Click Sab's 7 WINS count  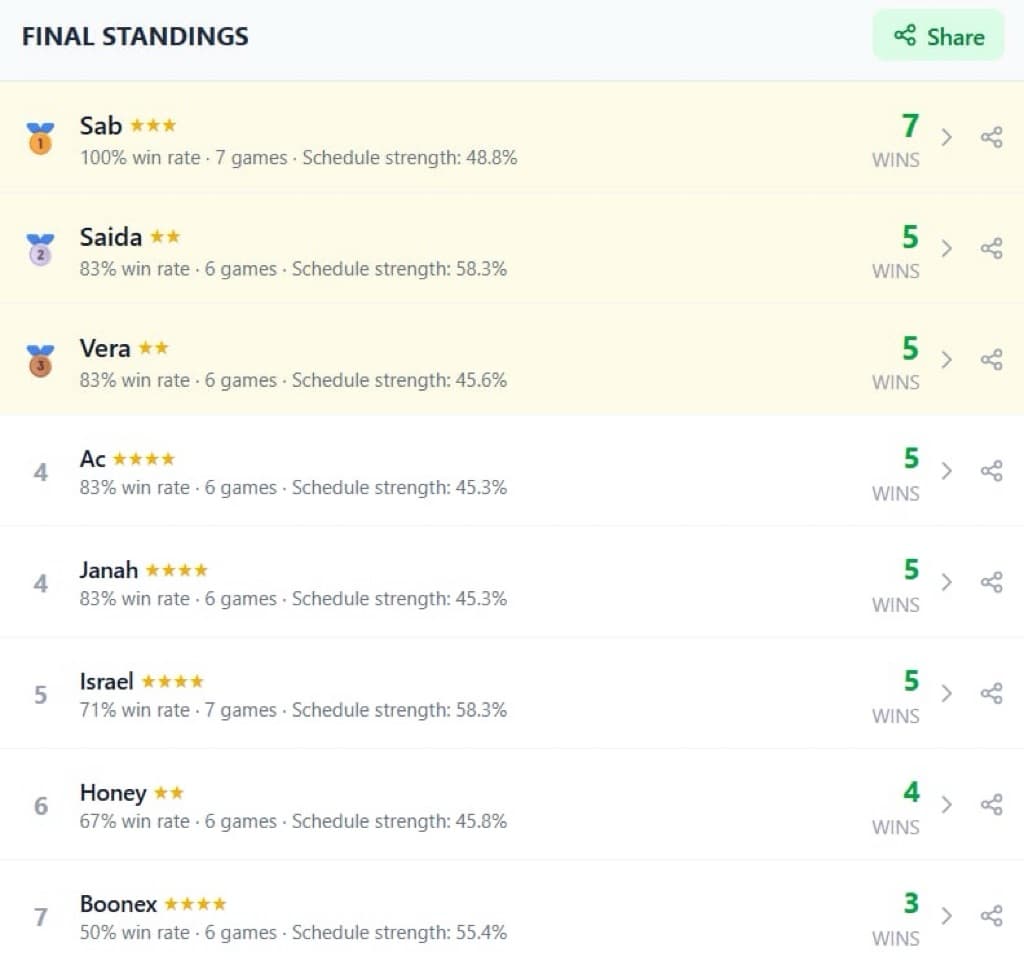coord(897,140)
